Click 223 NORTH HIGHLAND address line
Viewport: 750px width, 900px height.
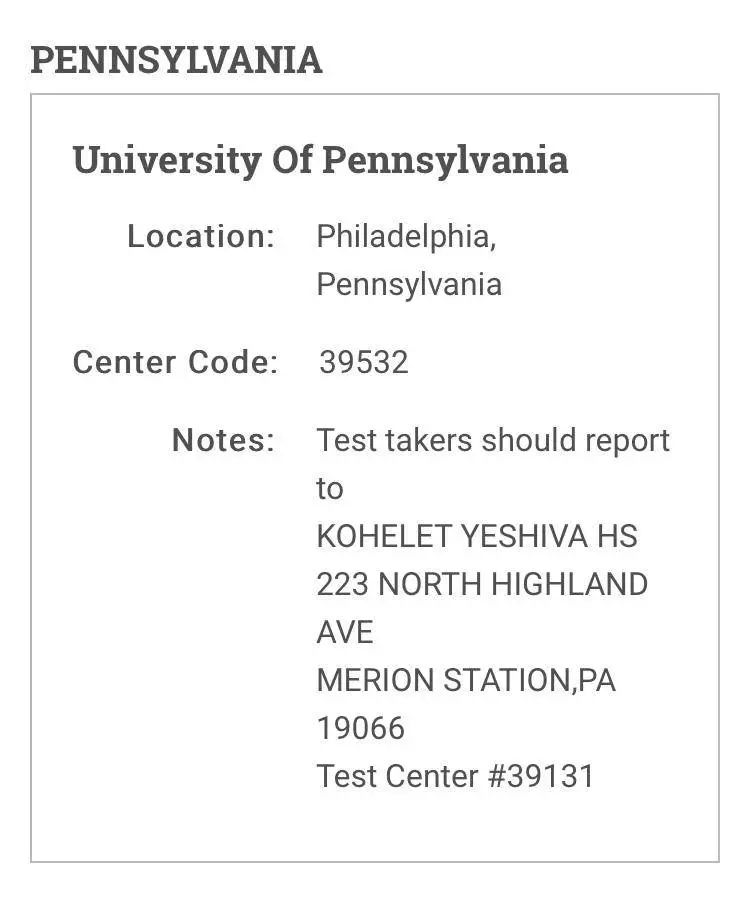(482, 584)
